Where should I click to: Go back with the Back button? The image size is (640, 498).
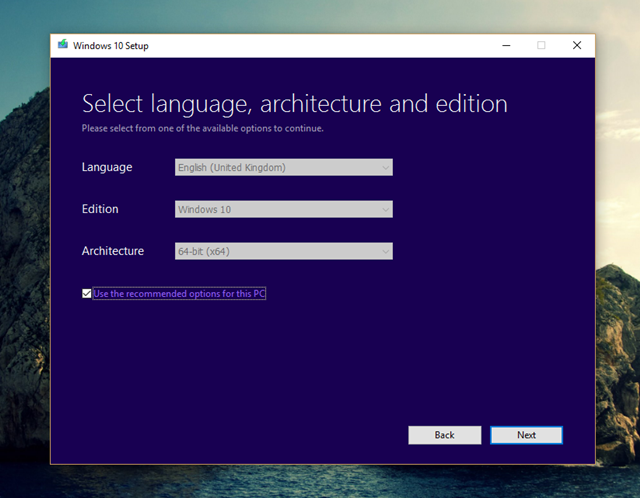(x=445, y=435)
